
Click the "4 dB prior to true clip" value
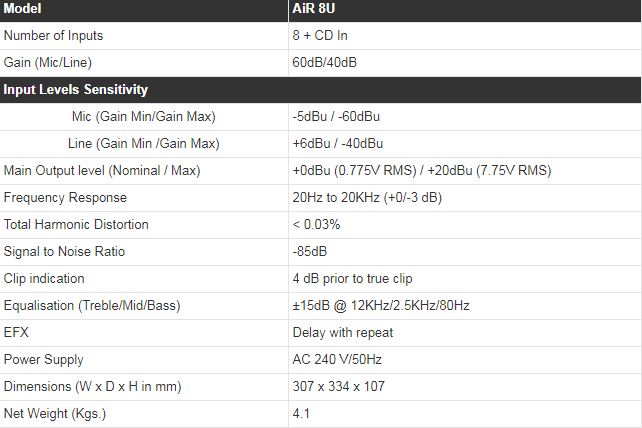352,278
